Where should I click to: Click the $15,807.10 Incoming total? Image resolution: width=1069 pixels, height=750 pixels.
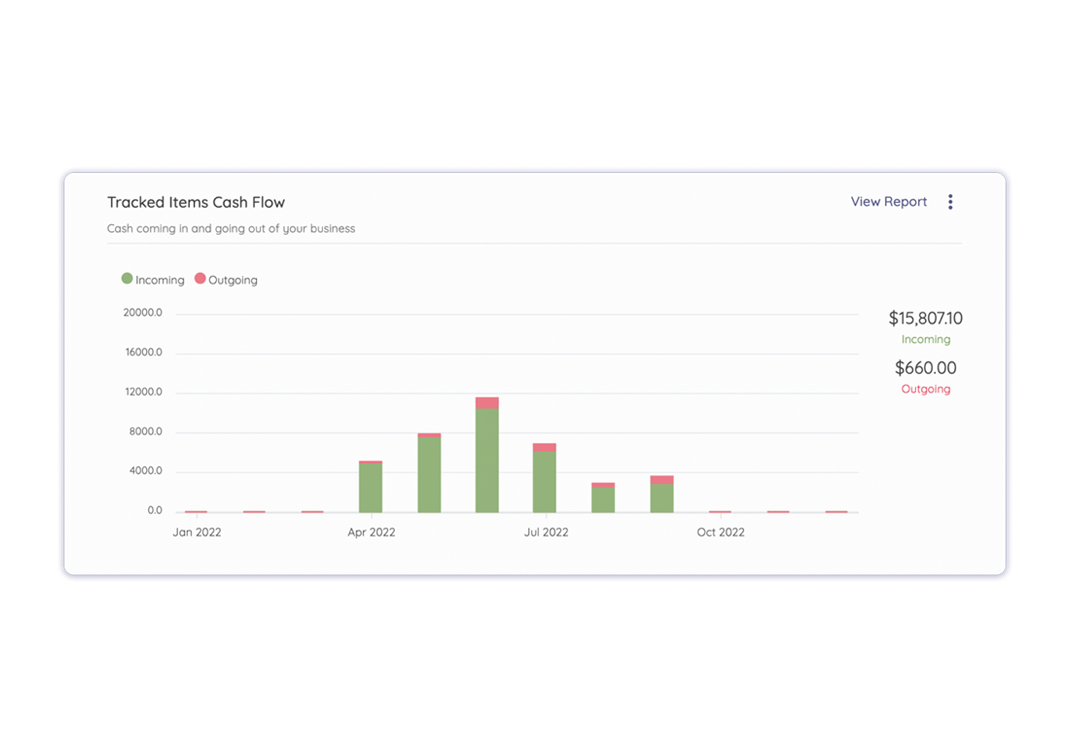(925, 318)
